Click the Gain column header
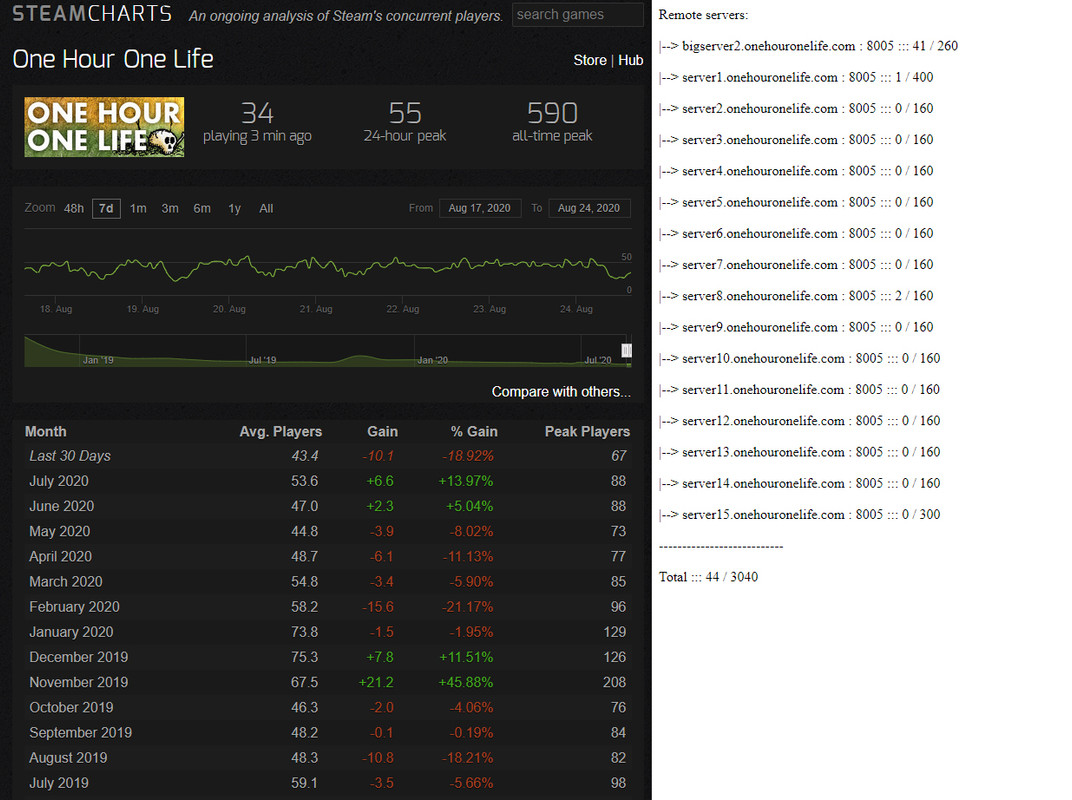This screenshot has height=800, width=1072. click(x=382, y=431)
